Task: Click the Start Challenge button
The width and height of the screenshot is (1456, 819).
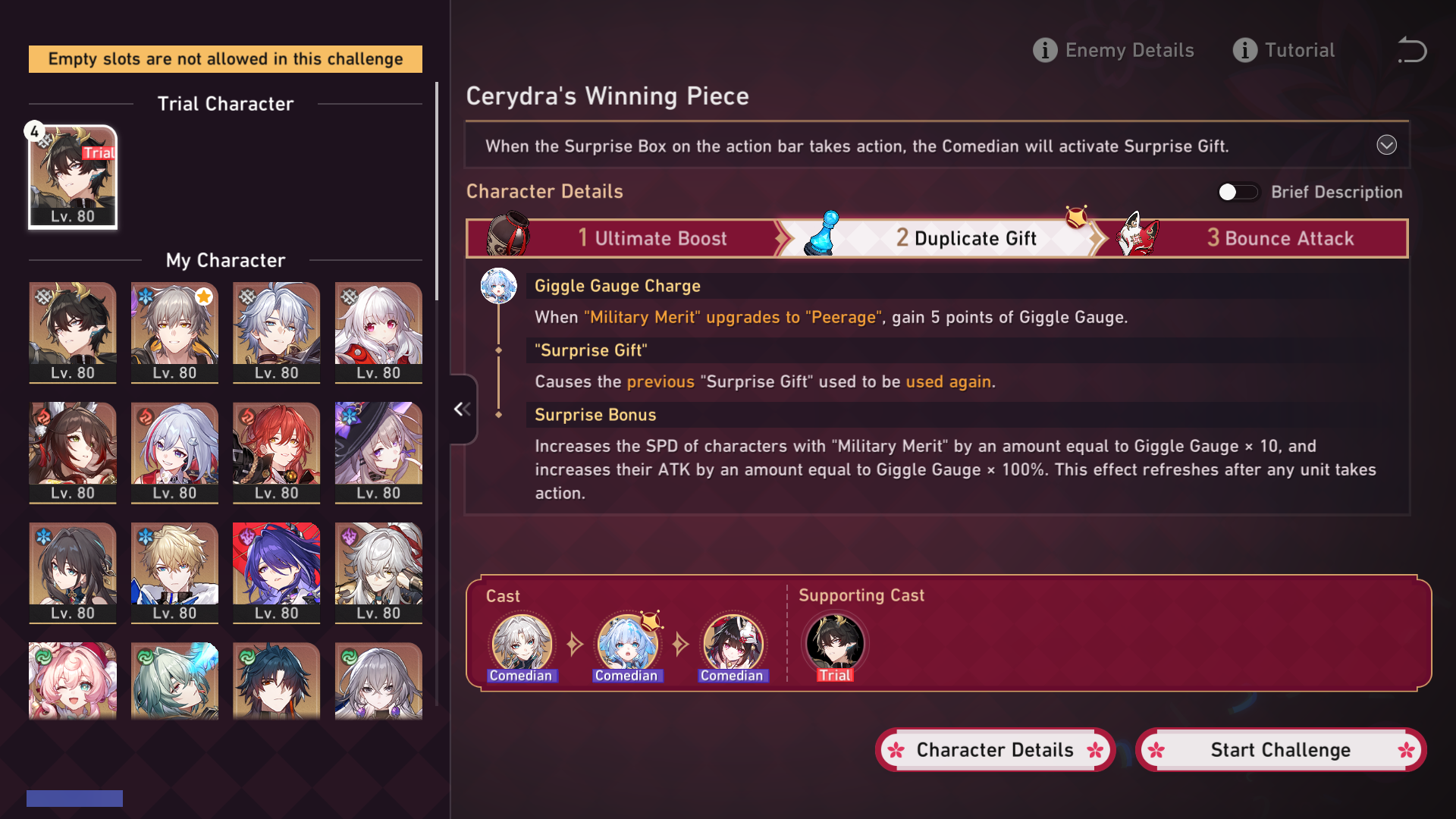Action: (x=1281, y=750)
